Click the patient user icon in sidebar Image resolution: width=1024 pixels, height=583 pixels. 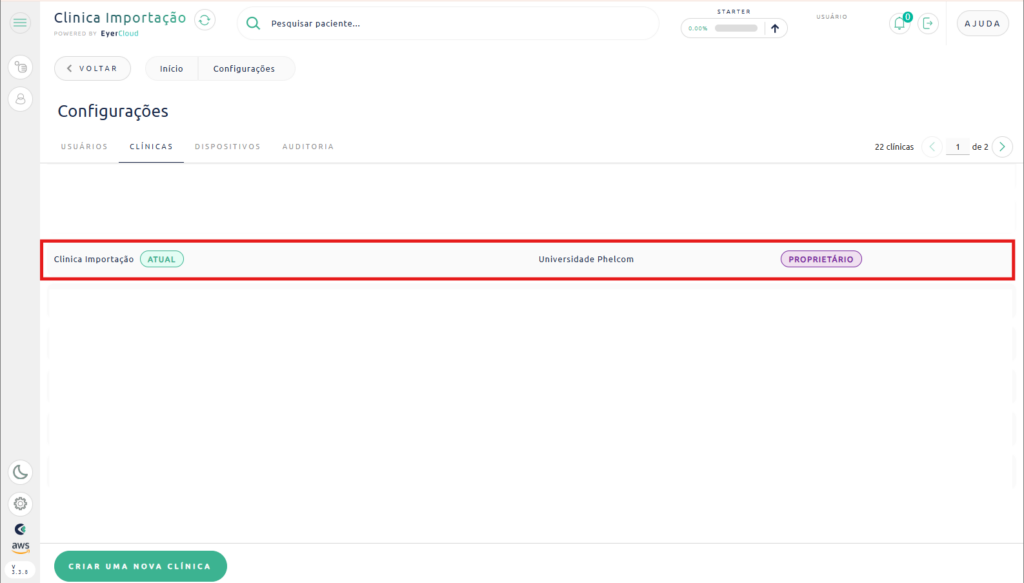[20, 98]
